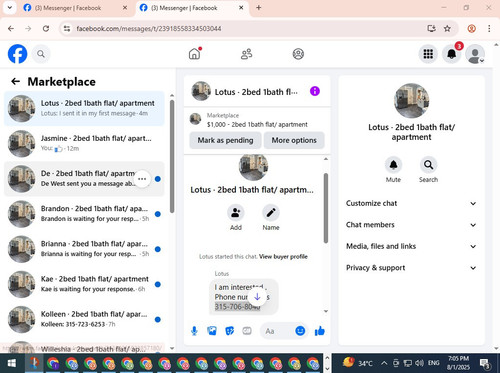
Task: Open the Jasmine conversation
Action: (x=84, y=143)
